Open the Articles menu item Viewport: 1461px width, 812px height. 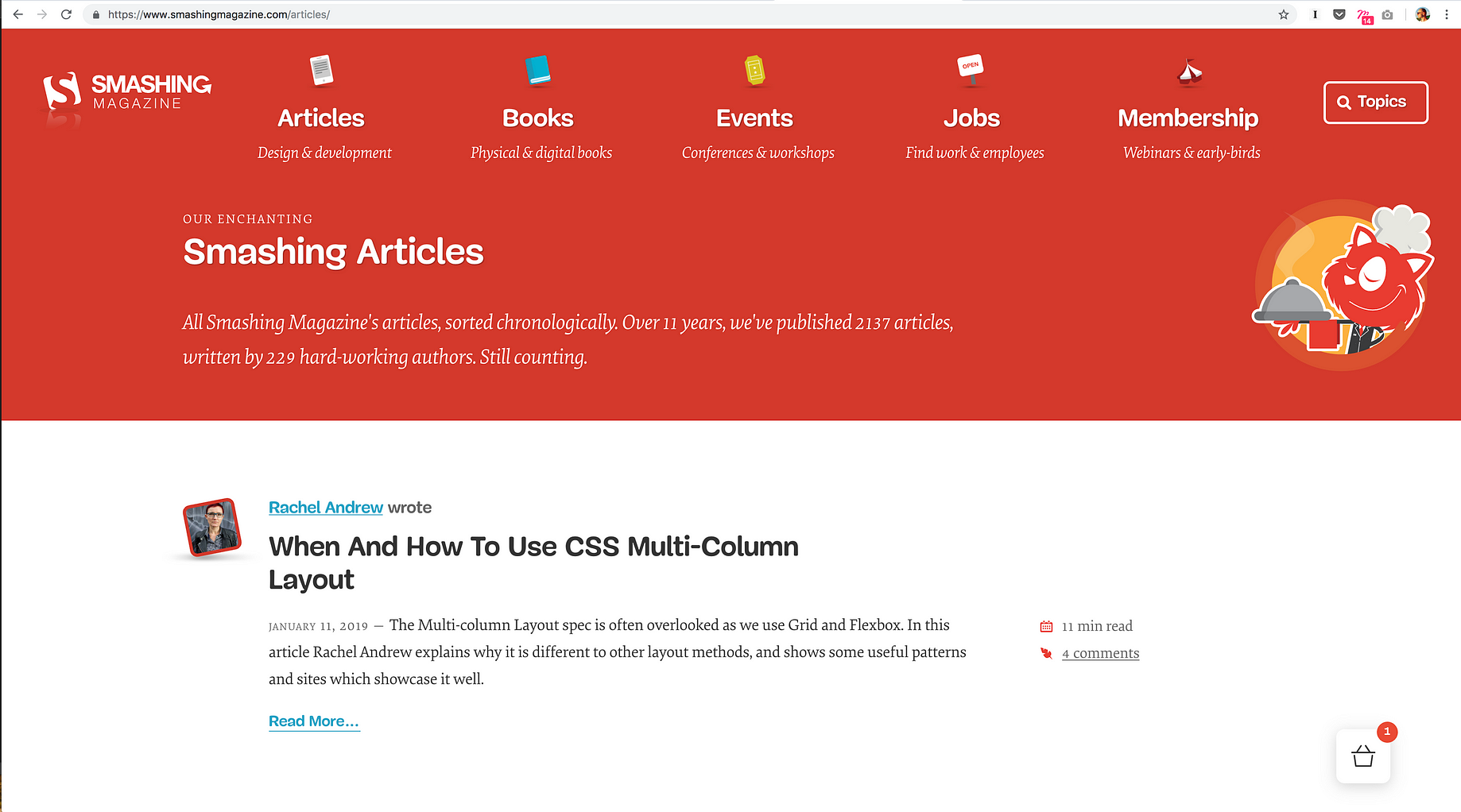(321, 118)
